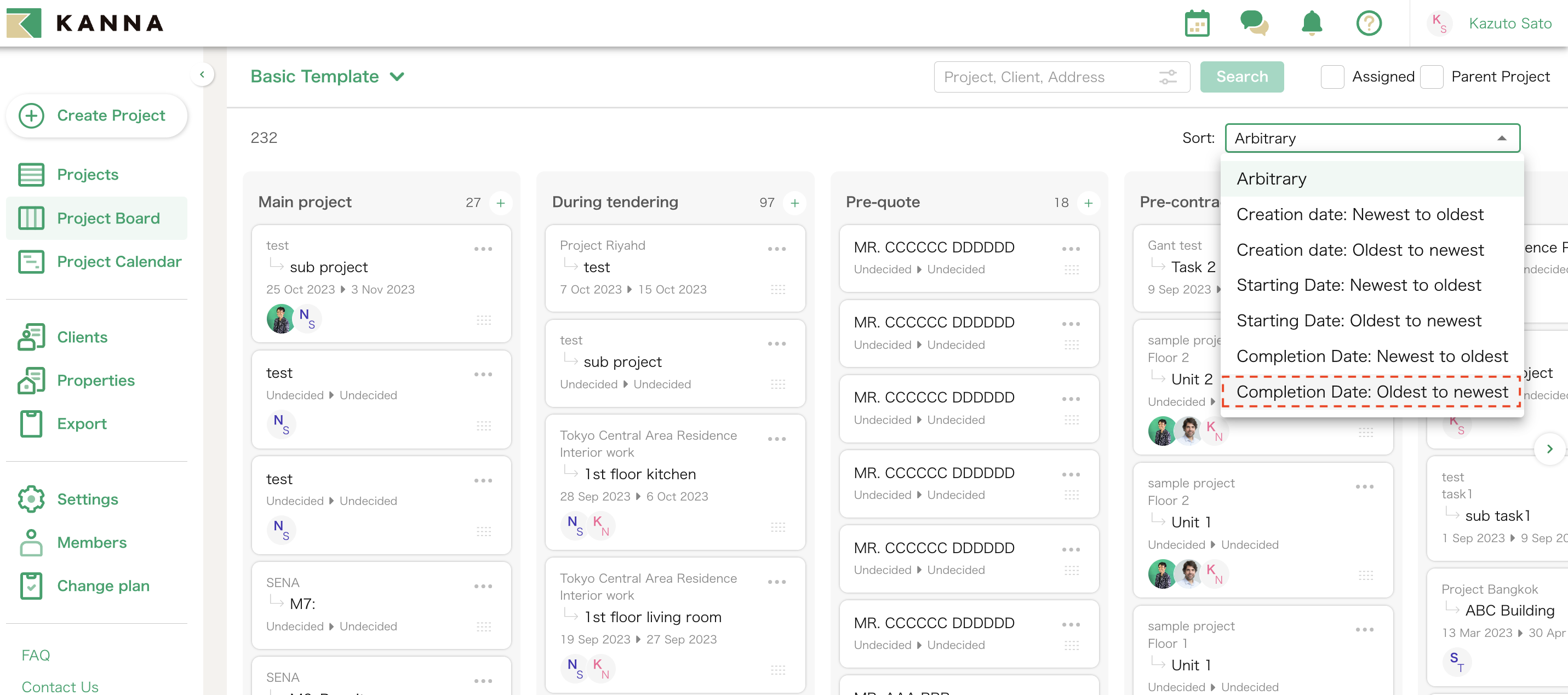
Task: Collapse the left sidebar with chevron
Action: [x=202, y=75]
